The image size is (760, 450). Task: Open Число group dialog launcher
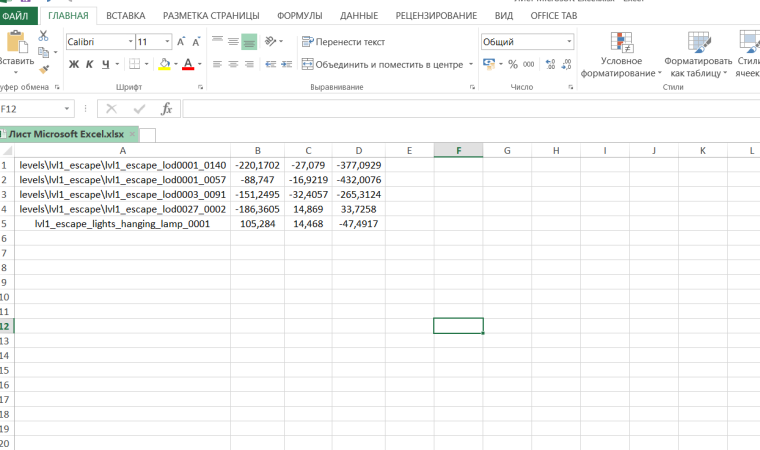[570, 87]
